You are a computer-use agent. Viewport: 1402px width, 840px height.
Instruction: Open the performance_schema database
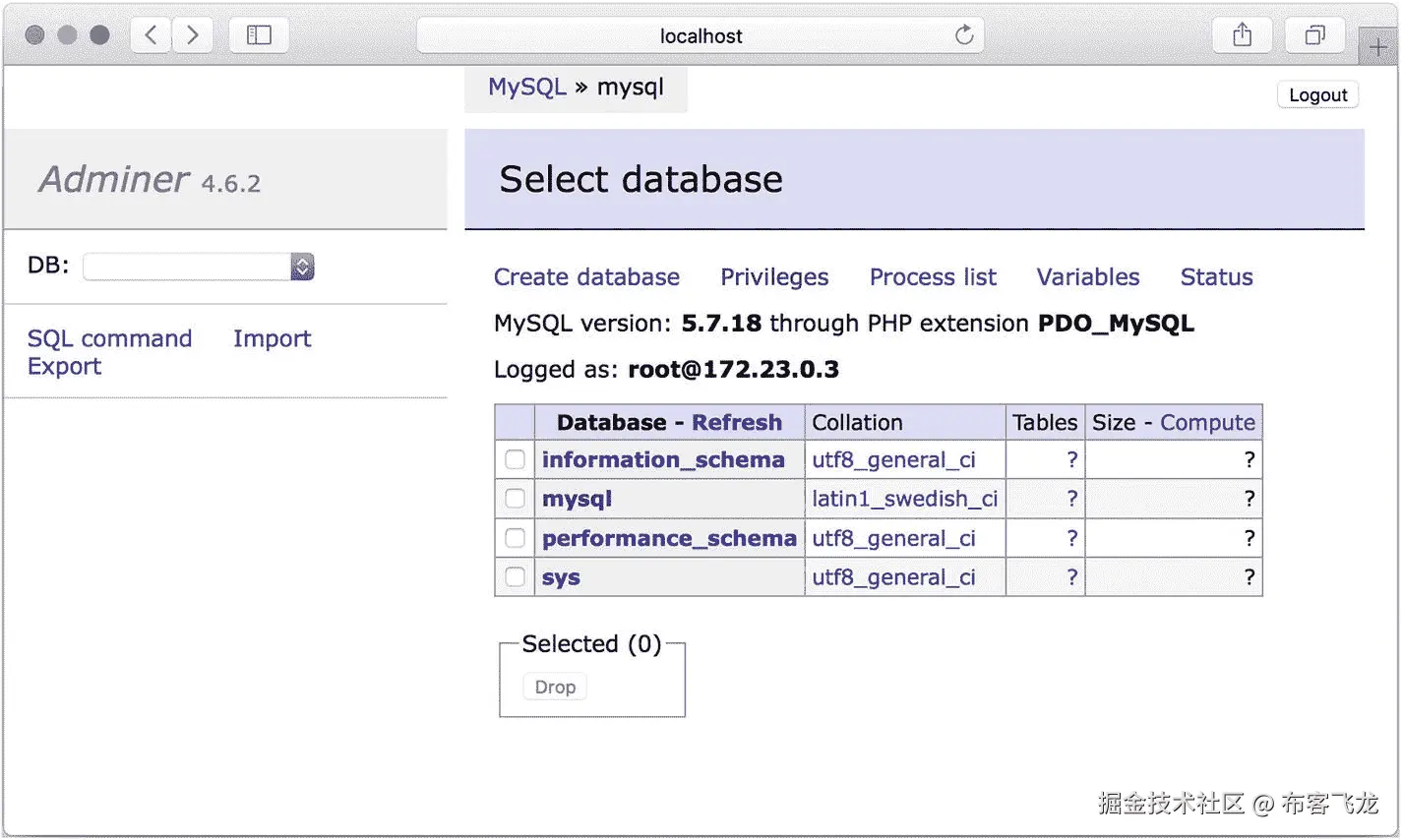(669, 538)
